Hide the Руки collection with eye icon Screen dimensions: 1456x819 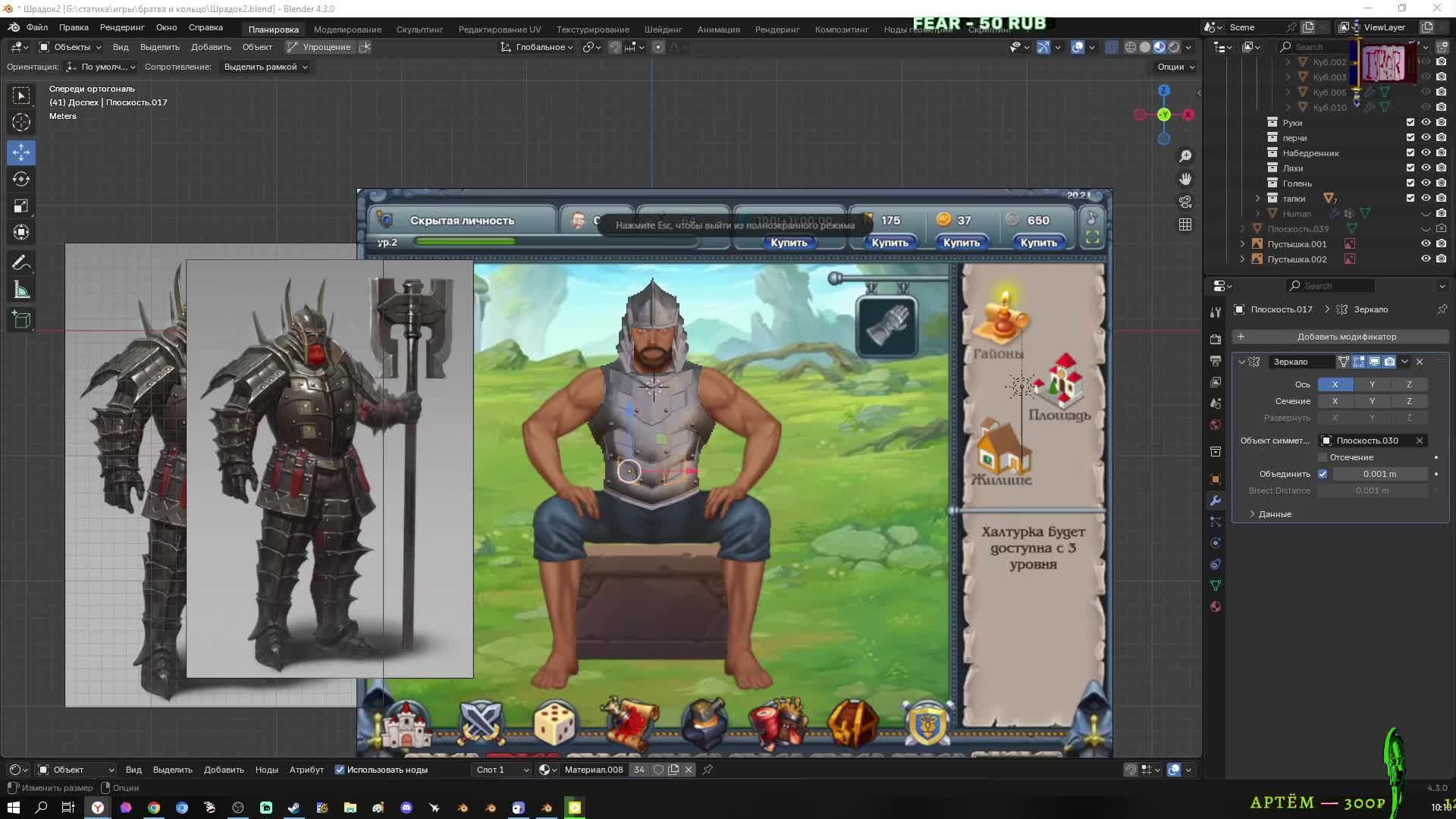1426,122
